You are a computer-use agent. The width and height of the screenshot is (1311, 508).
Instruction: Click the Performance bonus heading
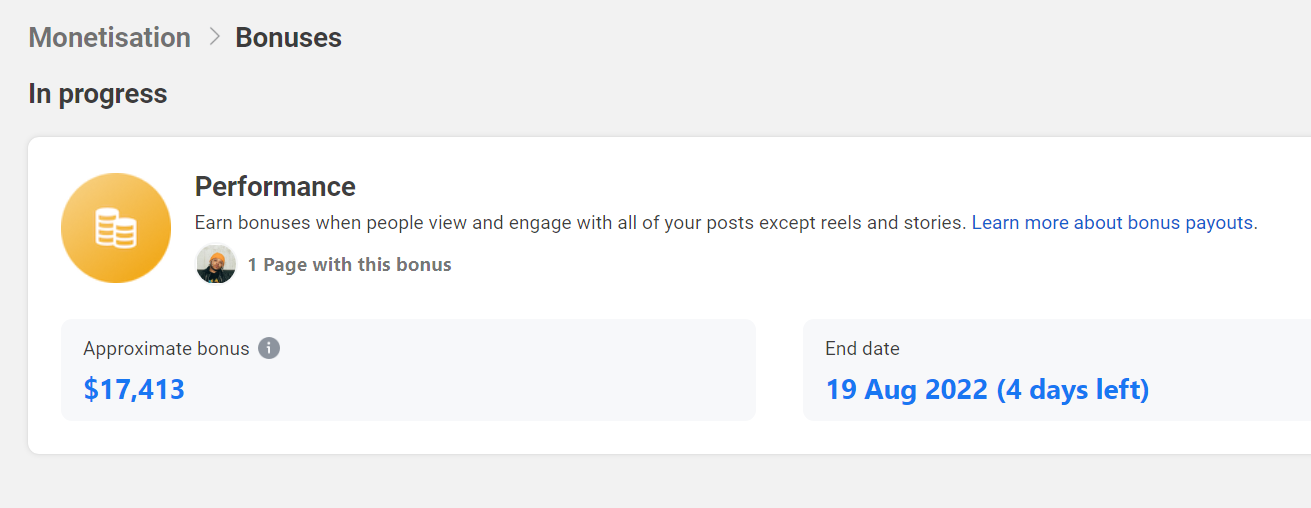tap(275, 186)
